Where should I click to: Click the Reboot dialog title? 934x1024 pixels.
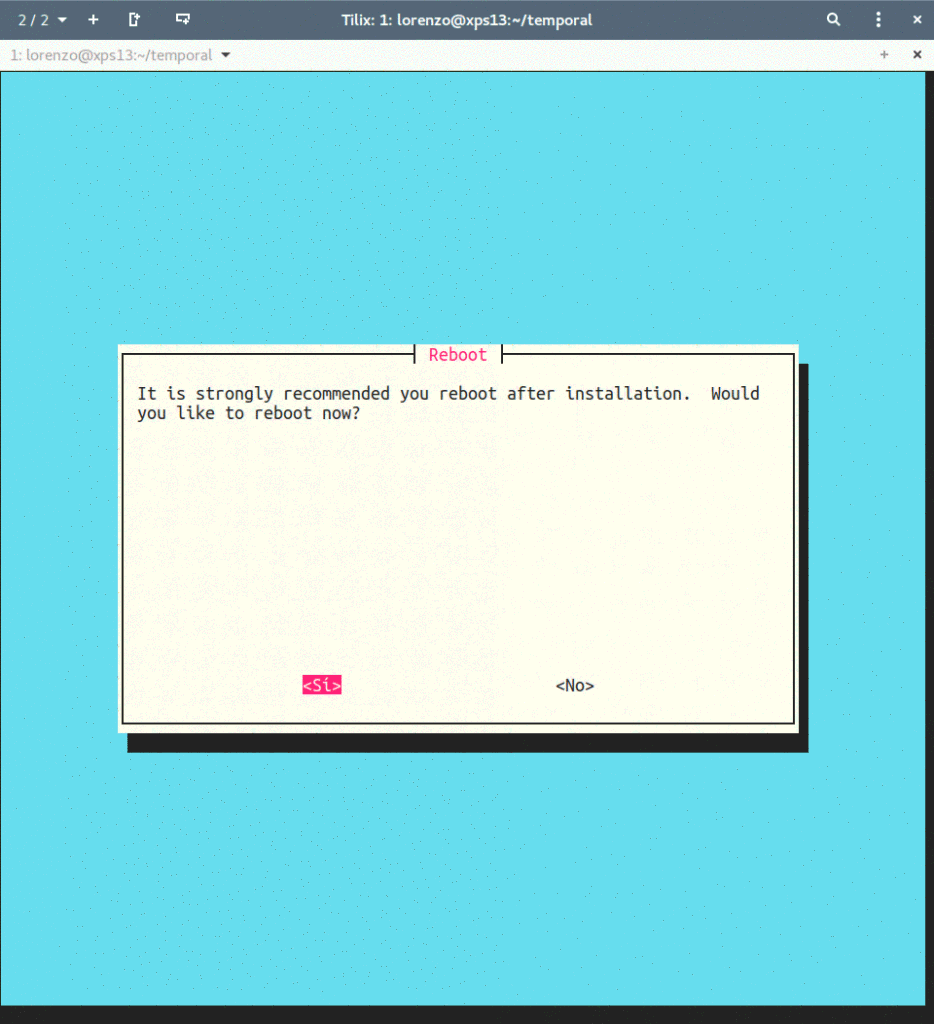(457, 354)
